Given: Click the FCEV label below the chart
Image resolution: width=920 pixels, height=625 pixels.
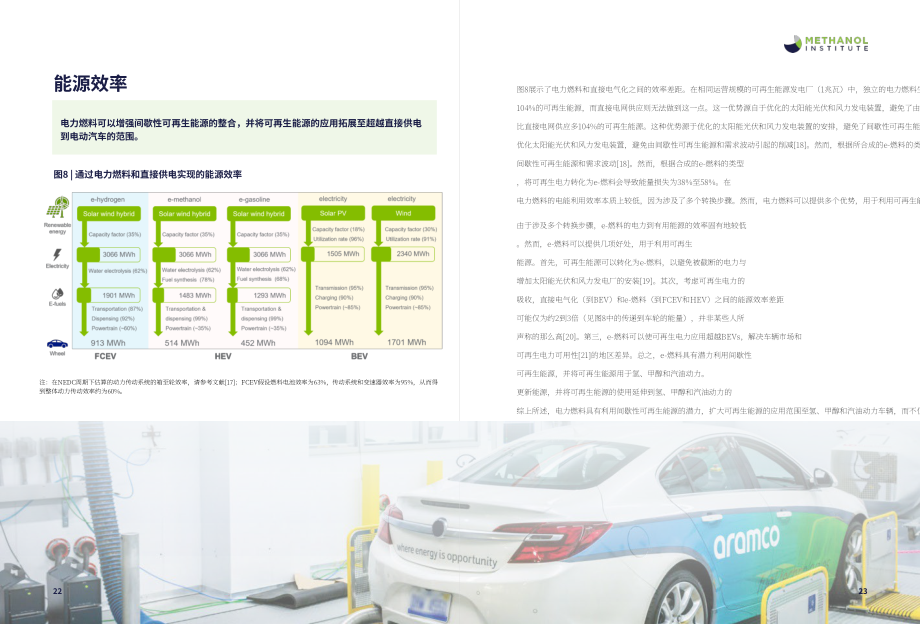Looking at the screenshot, I should (x=105, y=356).
